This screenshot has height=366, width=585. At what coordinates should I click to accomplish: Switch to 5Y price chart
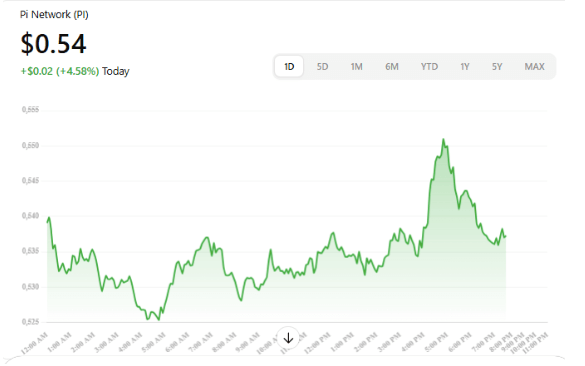point(497,67)
